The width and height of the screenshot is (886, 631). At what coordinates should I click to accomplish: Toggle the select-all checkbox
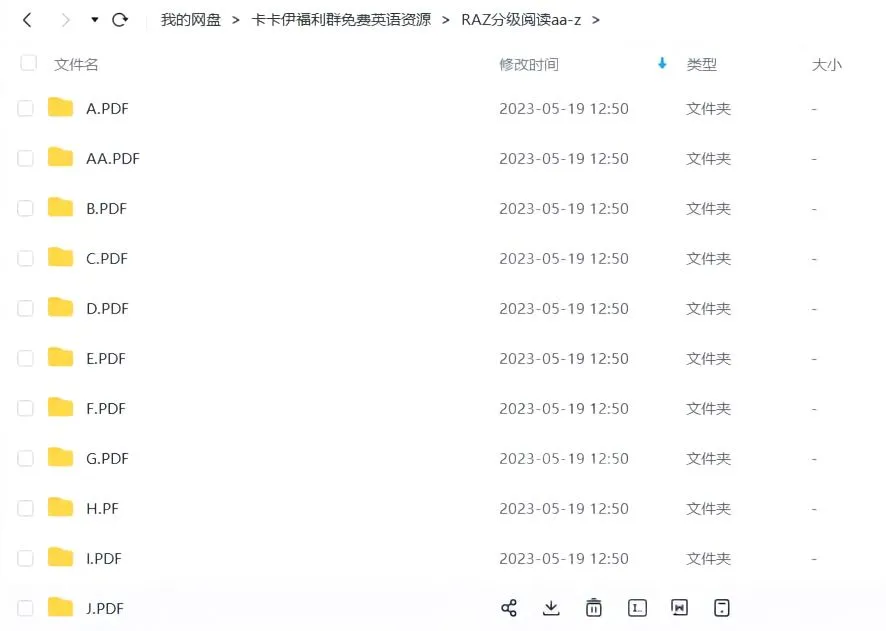point(28,63)
